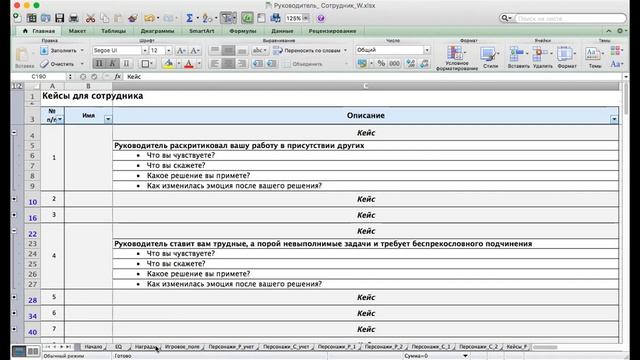Screen dimensions: 640x360
Task: Switch to the Персонажи_Р_учет sheet tab
Action: 231,347
